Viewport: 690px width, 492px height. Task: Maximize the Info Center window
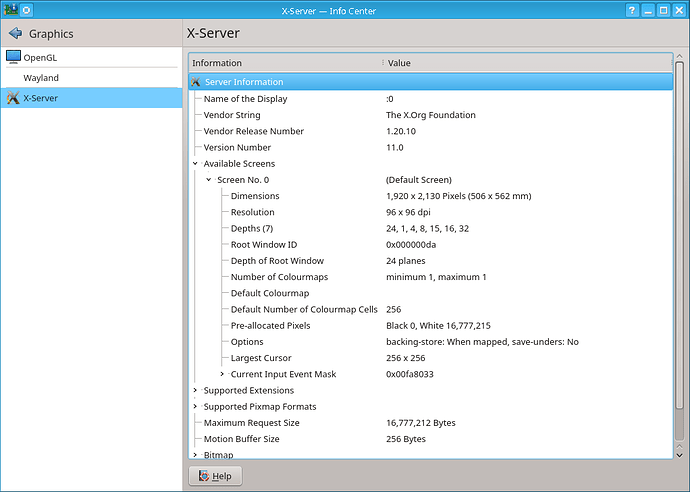(x=664, y=10)
